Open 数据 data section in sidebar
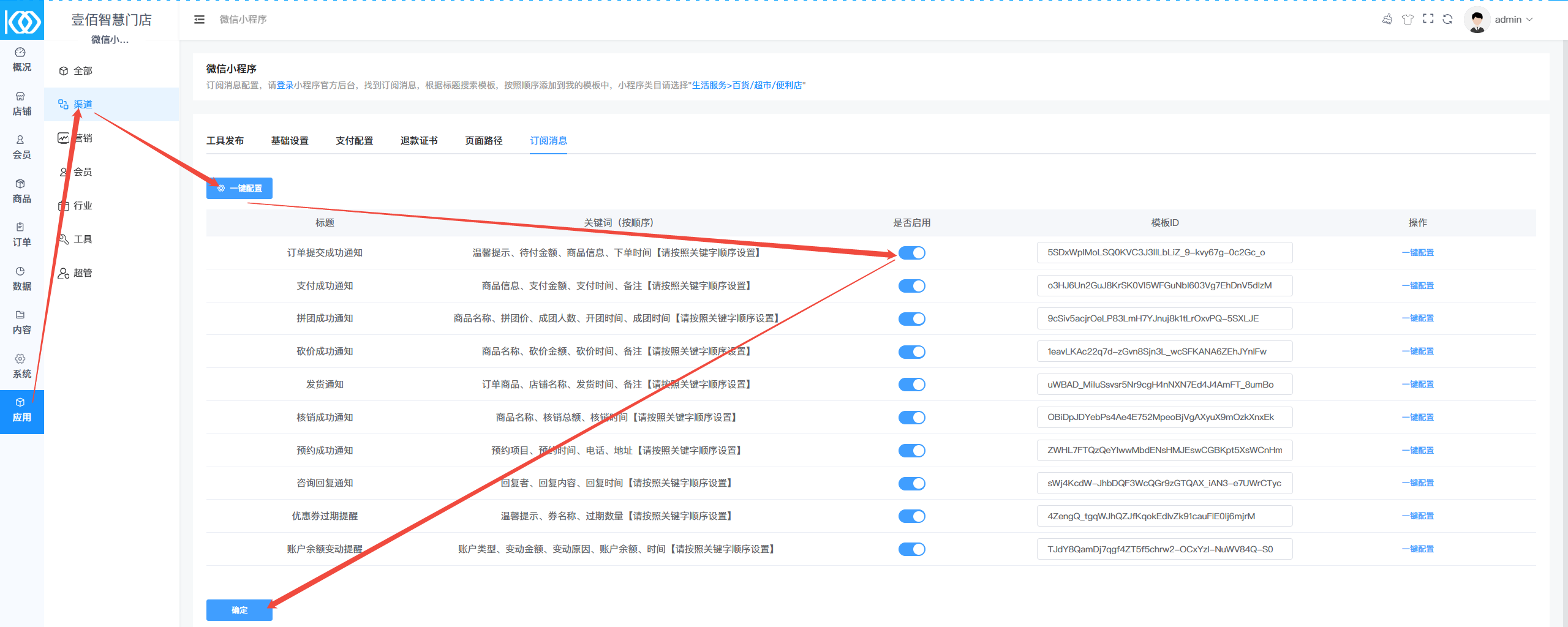This screenshot has height=627, width=1568. click(x=21, y=279)
